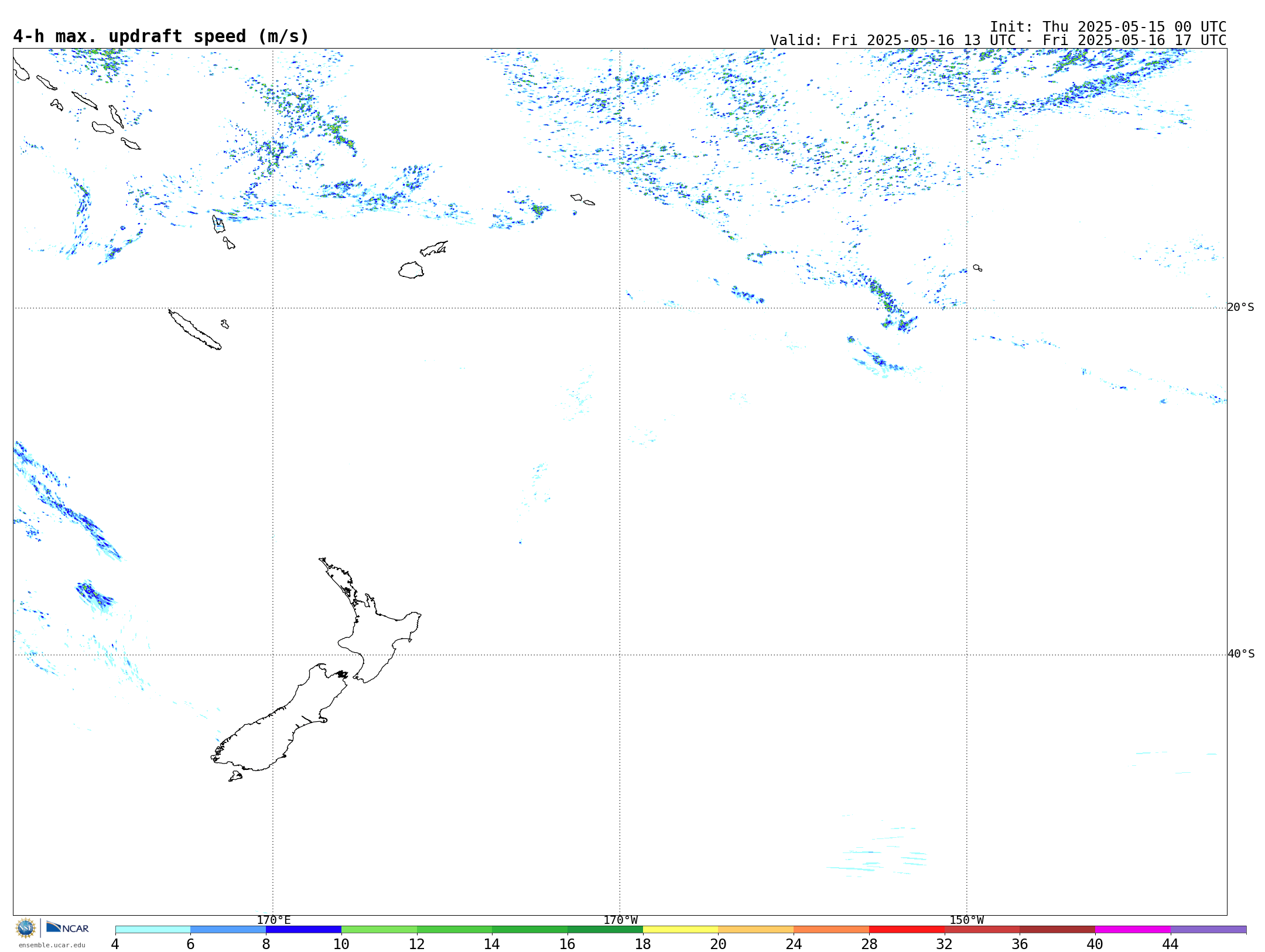Click the NCAR logo
This screenshot has width=1265, height=952.
pyautogui.click(x=67, y=927)
